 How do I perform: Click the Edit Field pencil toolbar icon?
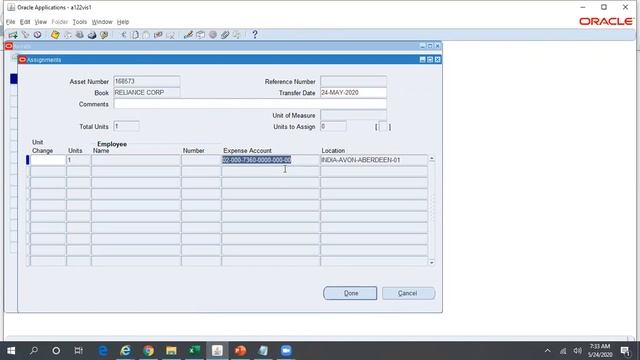pos(188,35)
